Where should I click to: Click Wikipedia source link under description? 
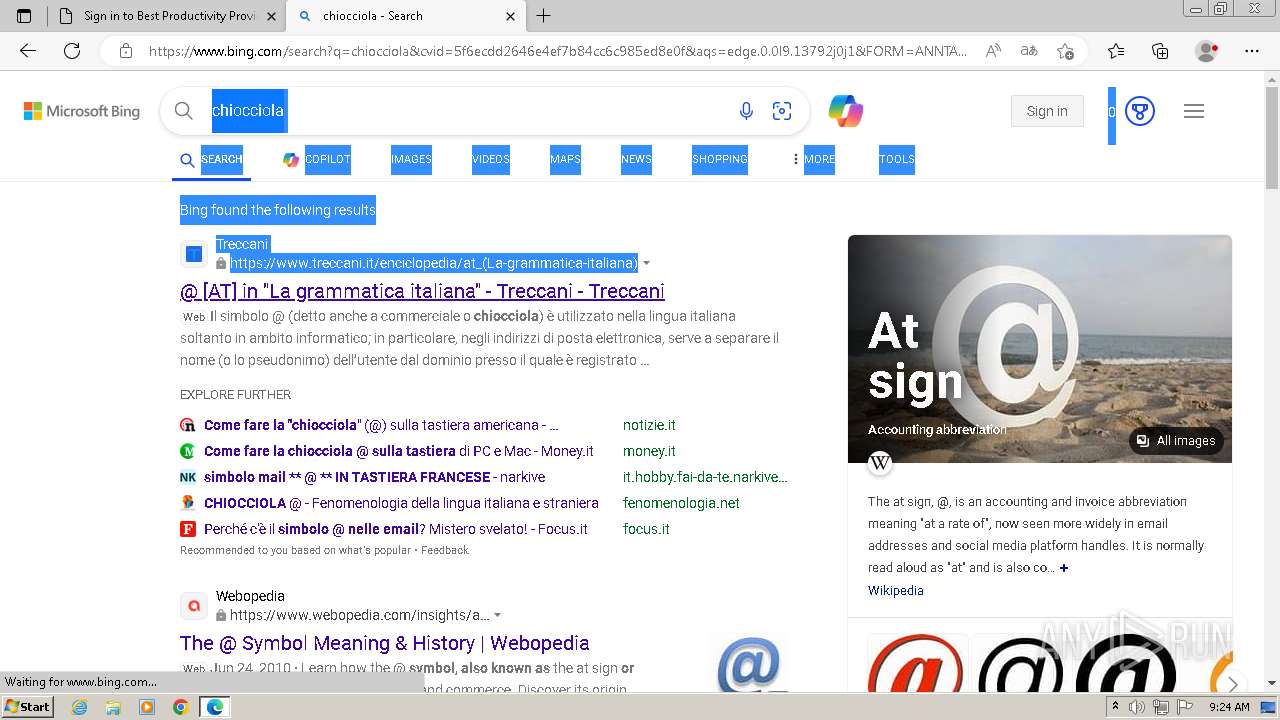[896, 590]
